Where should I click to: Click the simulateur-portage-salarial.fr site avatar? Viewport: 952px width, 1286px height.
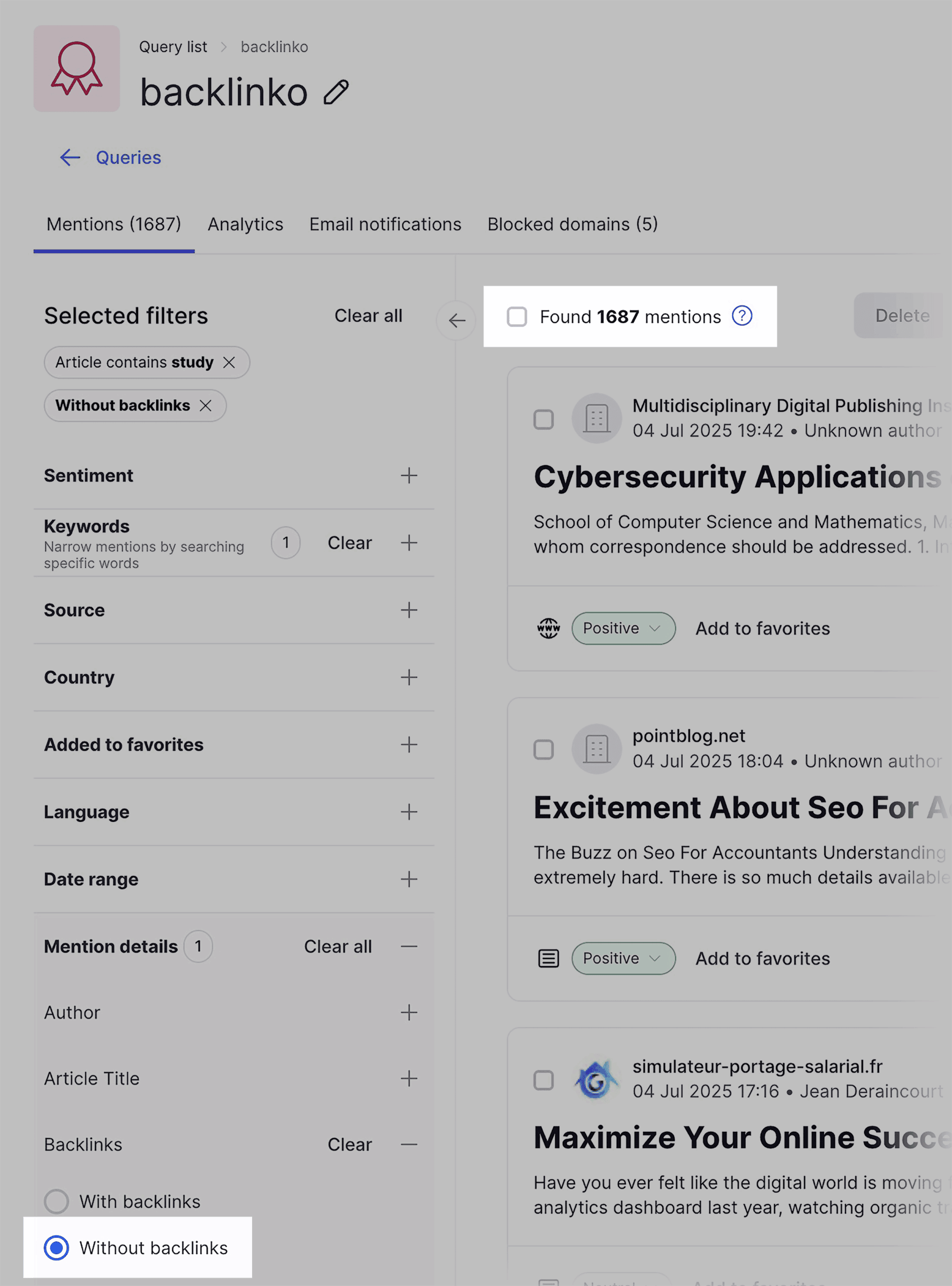coord(597,1080)
